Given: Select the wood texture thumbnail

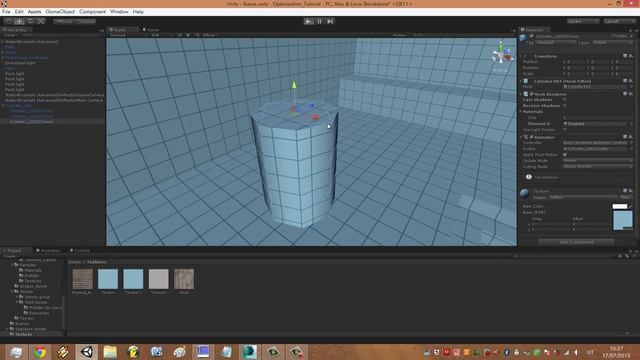Looking at the screenshot, I should click(x=184, y=279).
